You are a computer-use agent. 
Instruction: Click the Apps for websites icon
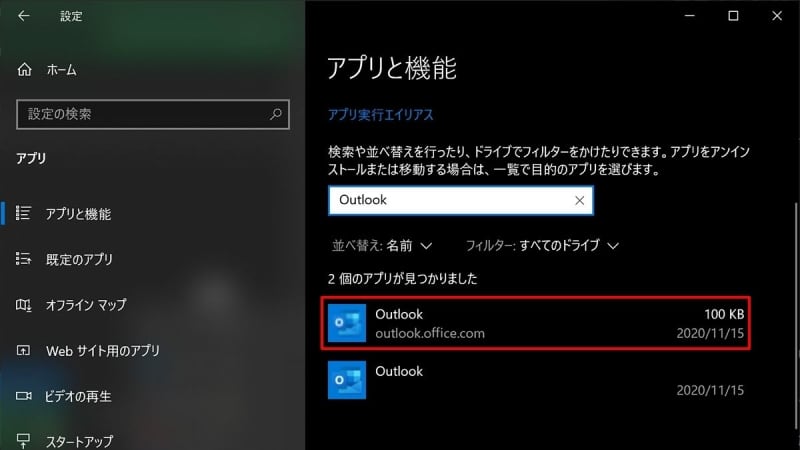23,351
